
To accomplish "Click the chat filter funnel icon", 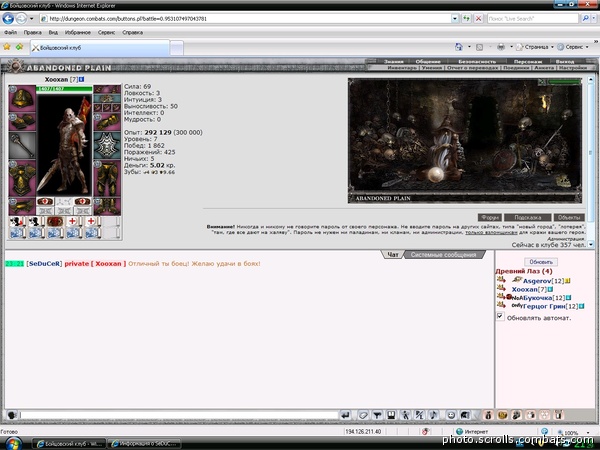I will click(x=377, y=415).
